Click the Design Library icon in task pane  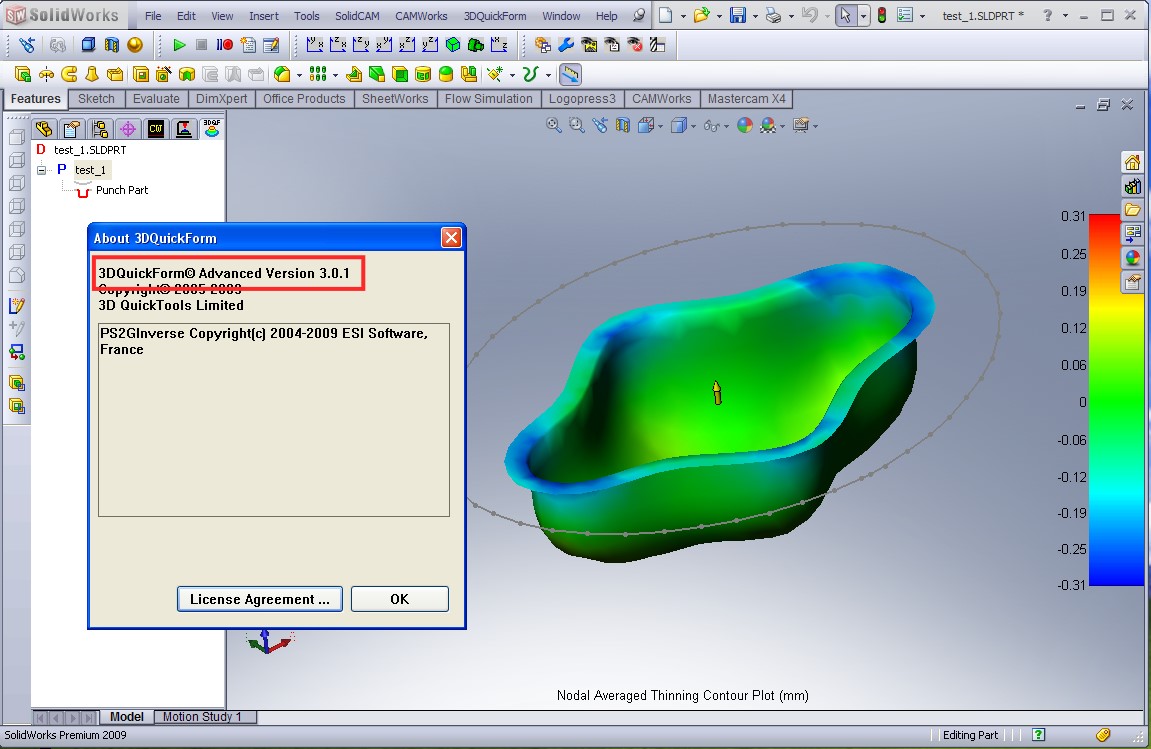(1133, 187)
